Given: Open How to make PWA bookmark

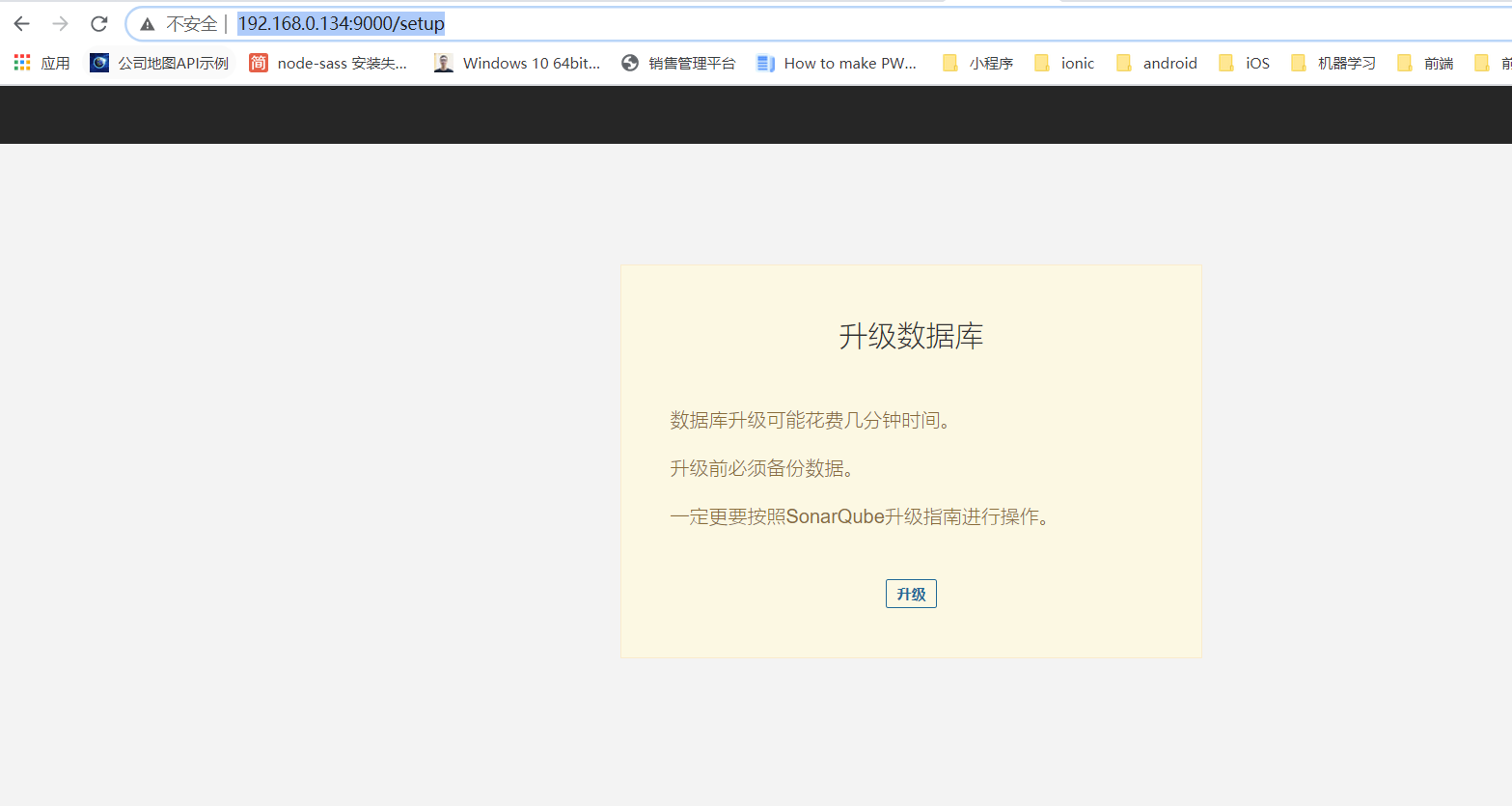Looking at the screenshot, I should click(x=837, y=64).
